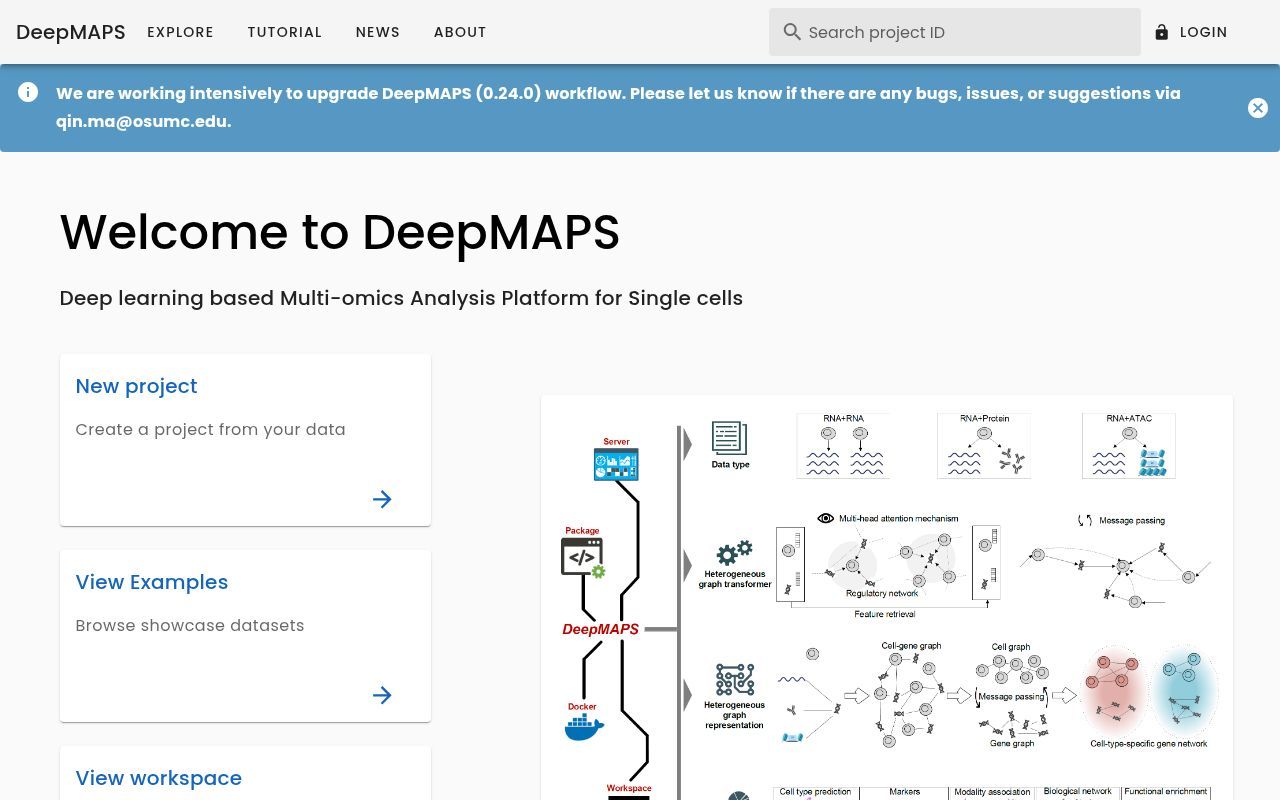The height and width of the screenshot is (800, 1280).
Task: Click the RNA+ATAC data type thumbnail
Action: tap(1129, 446)
